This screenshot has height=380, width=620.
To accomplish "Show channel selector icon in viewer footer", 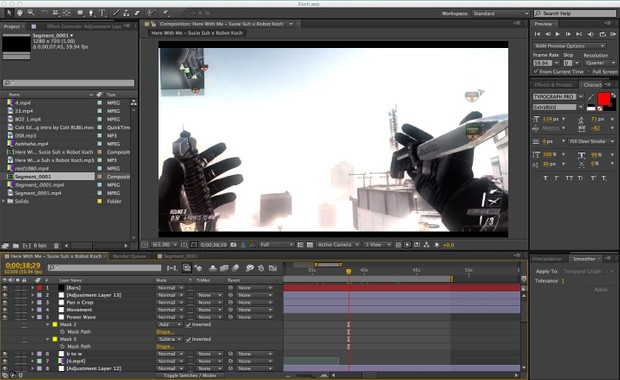I will (x=252, y=245).
